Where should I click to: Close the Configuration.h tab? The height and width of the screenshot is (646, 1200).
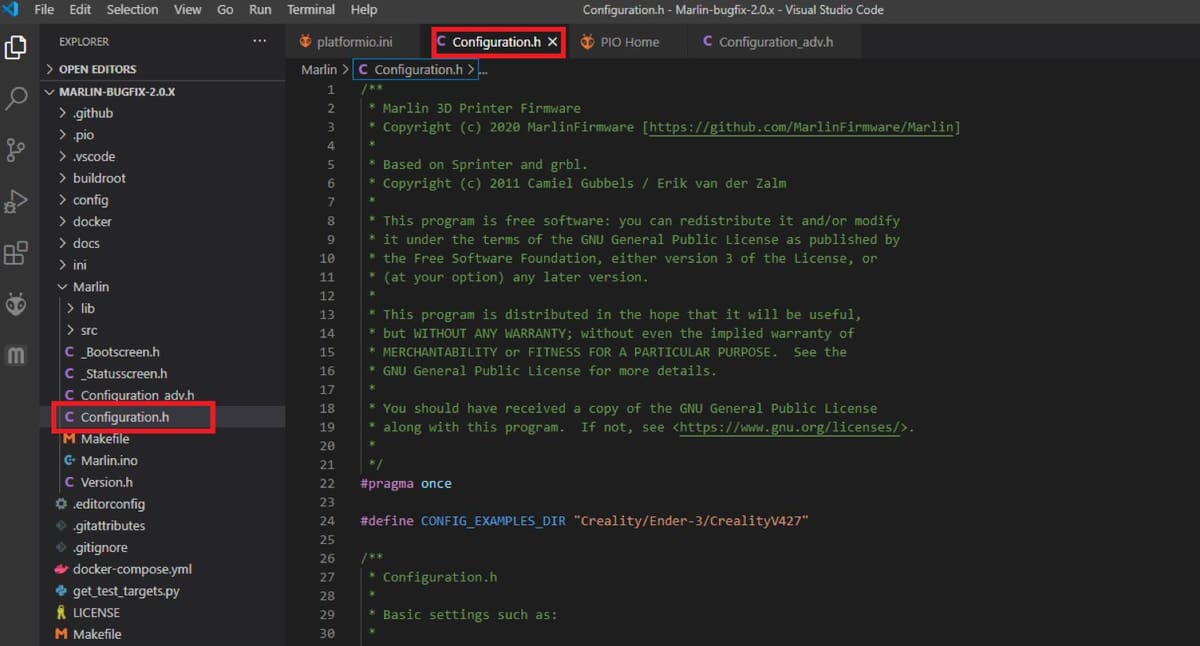pos(552,42)
